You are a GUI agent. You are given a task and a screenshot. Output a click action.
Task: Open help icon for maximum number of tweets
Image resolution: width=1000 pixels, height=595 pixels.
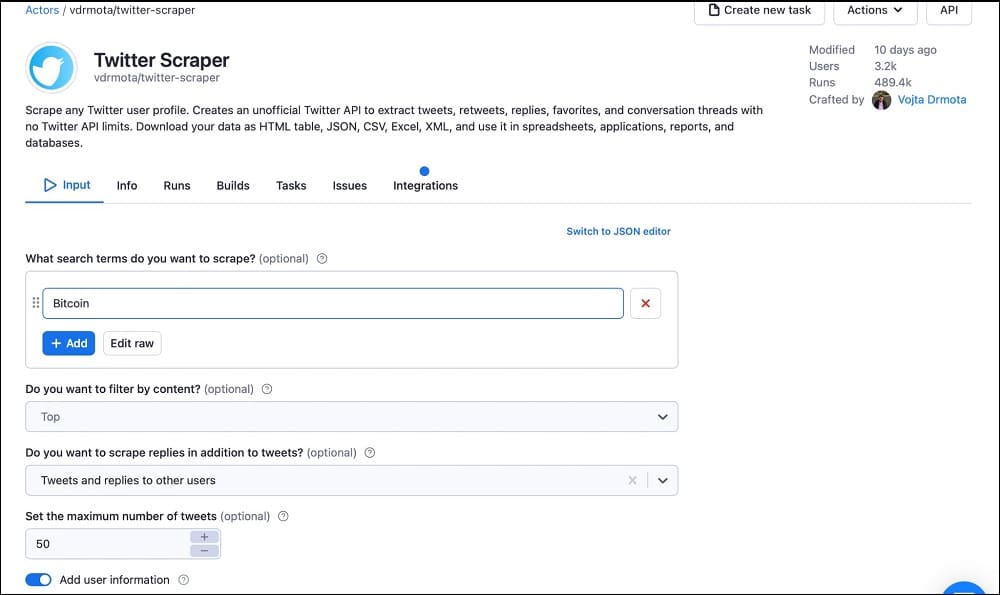coord(283,517)
